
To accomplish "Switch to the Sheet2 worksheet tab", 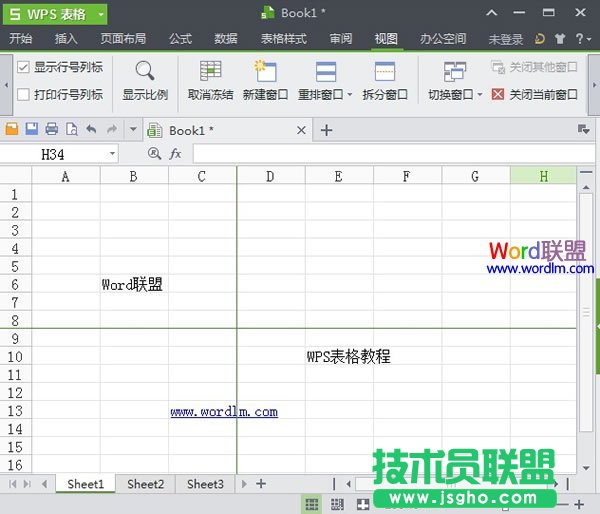I will (x=145, y=484).
